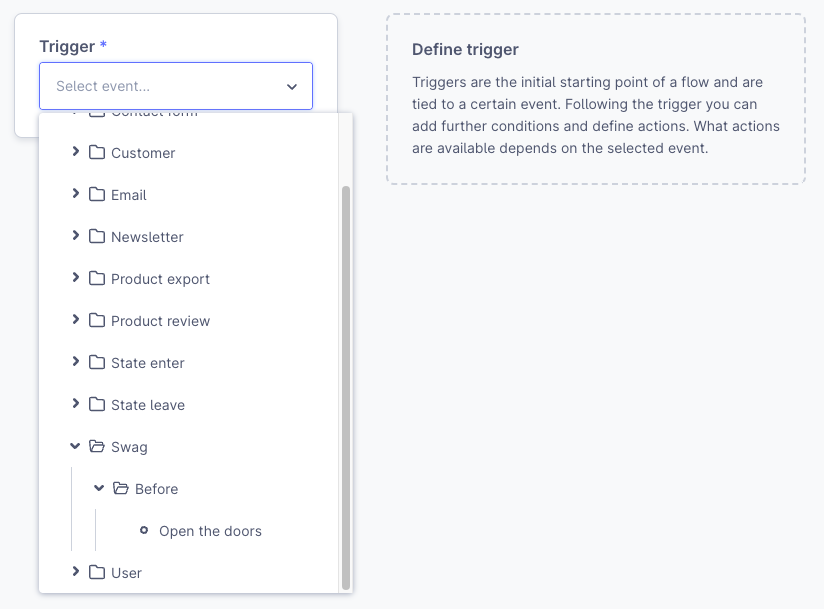
Task: Click the event target icon beside Open the doors
Action: pyautogui.click(x=145, y=531)
